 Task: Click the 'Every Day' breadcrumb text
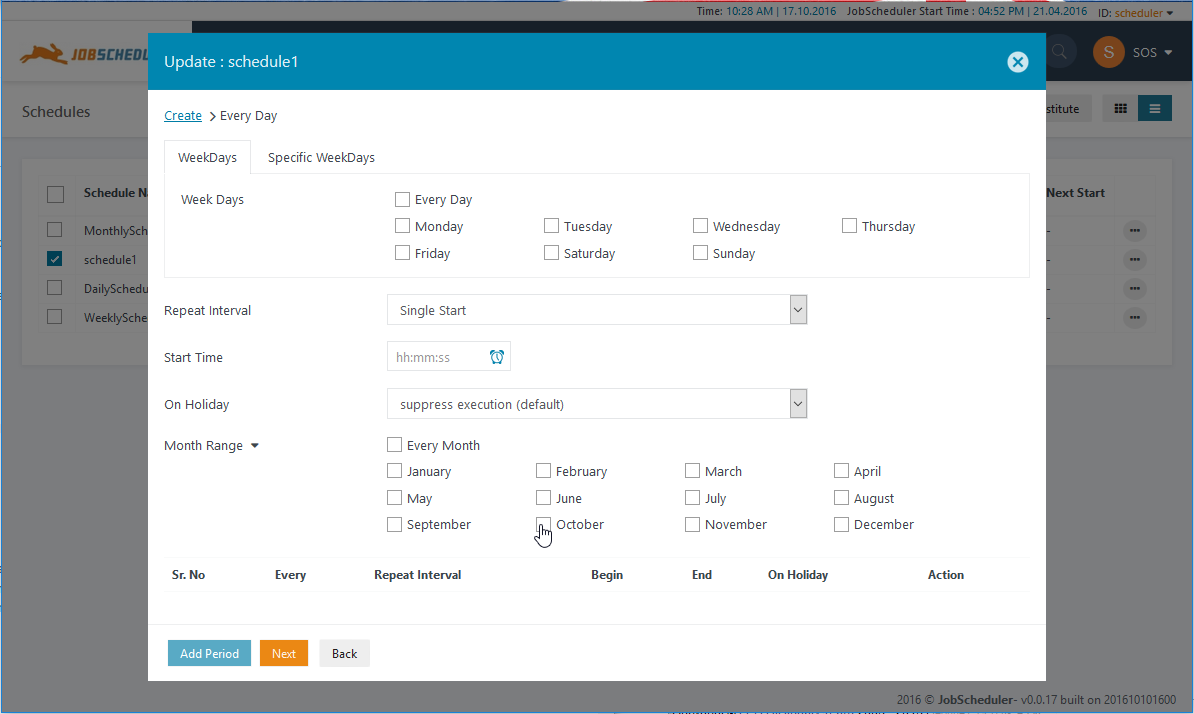coord(248,116)
